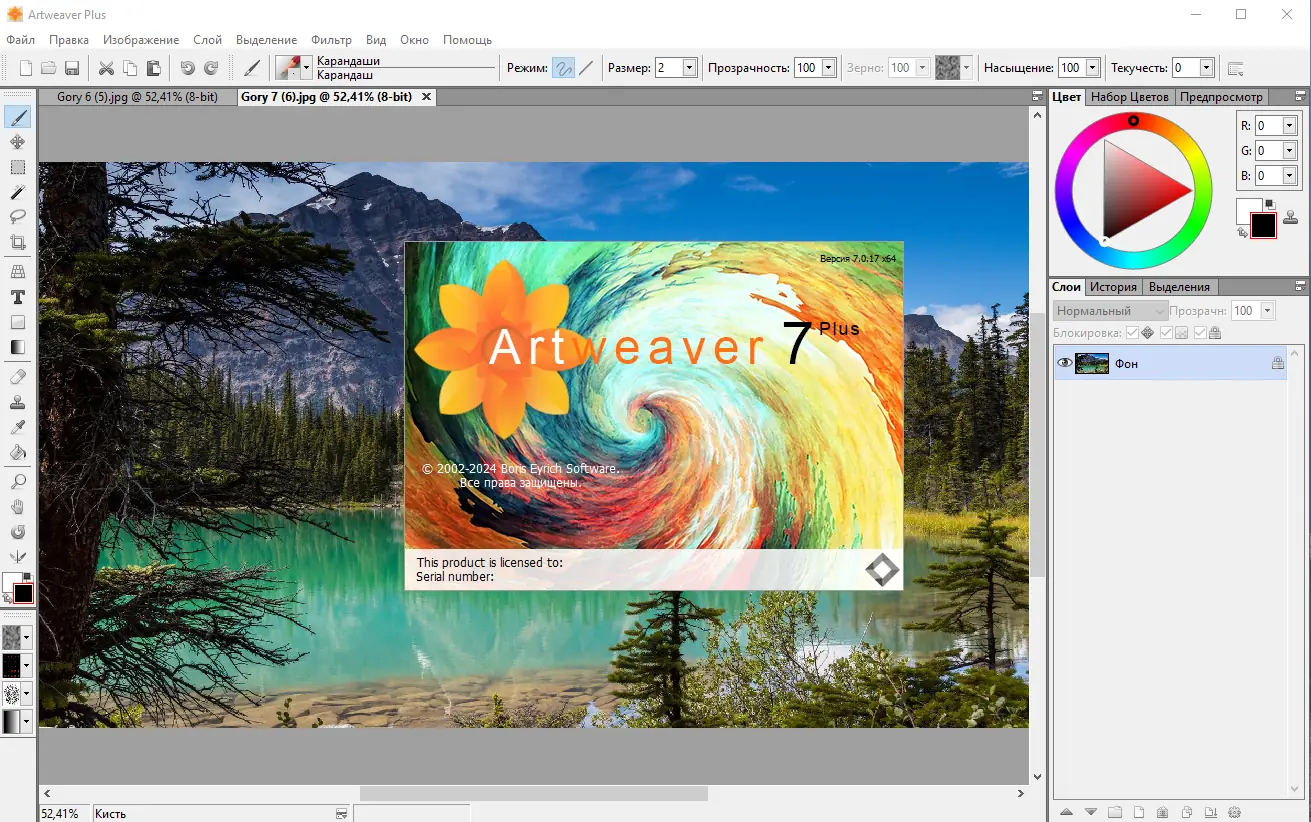Screen dimensions: 1311x822
Task: Open the R channel dropdown
Action: click(1289, 126)
